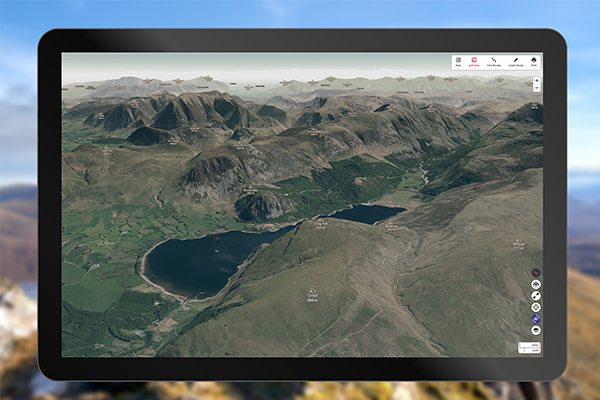Toggle the blue 3D view button
This screenshot has width=600, height=400.
[536, 319]
